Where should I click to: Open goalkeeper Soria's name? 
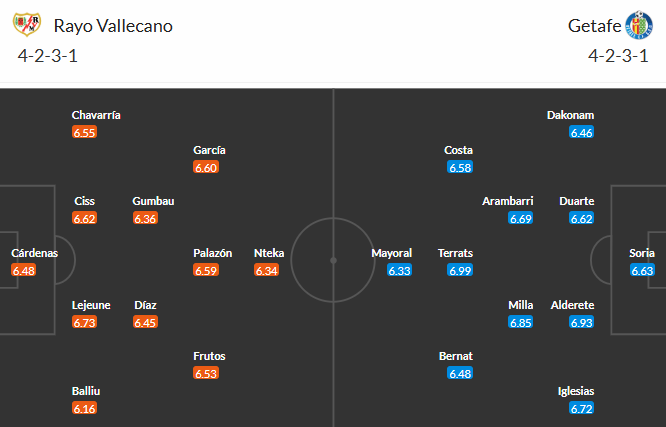tap(642, 253)
